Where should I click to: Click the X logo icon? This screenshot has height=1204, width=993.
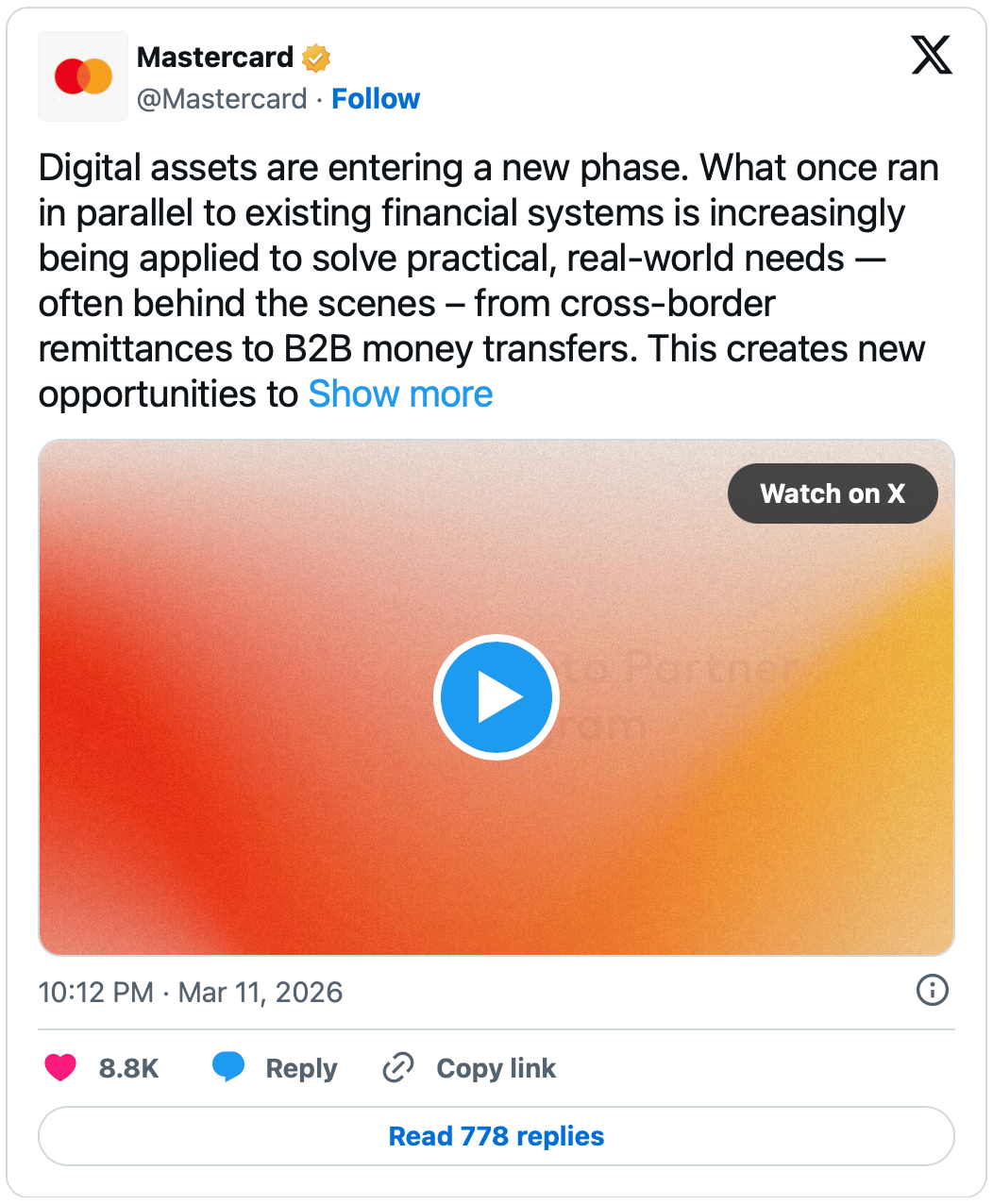[x=931, y=56]
